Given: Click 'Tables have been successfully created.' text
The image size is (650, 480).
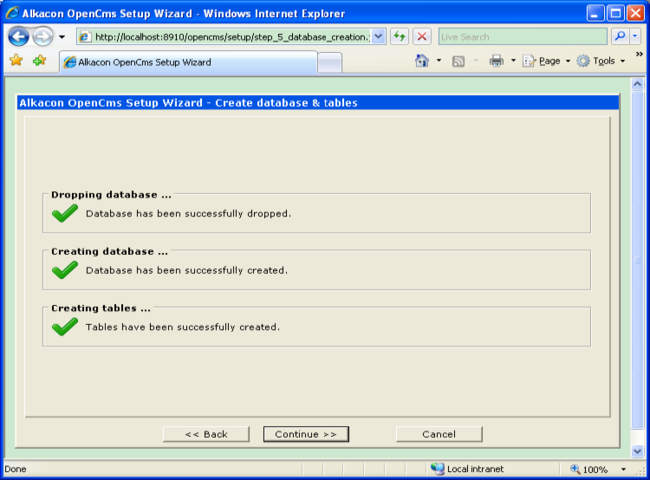Looking at the screenshot, I should (x=182, y=327).
